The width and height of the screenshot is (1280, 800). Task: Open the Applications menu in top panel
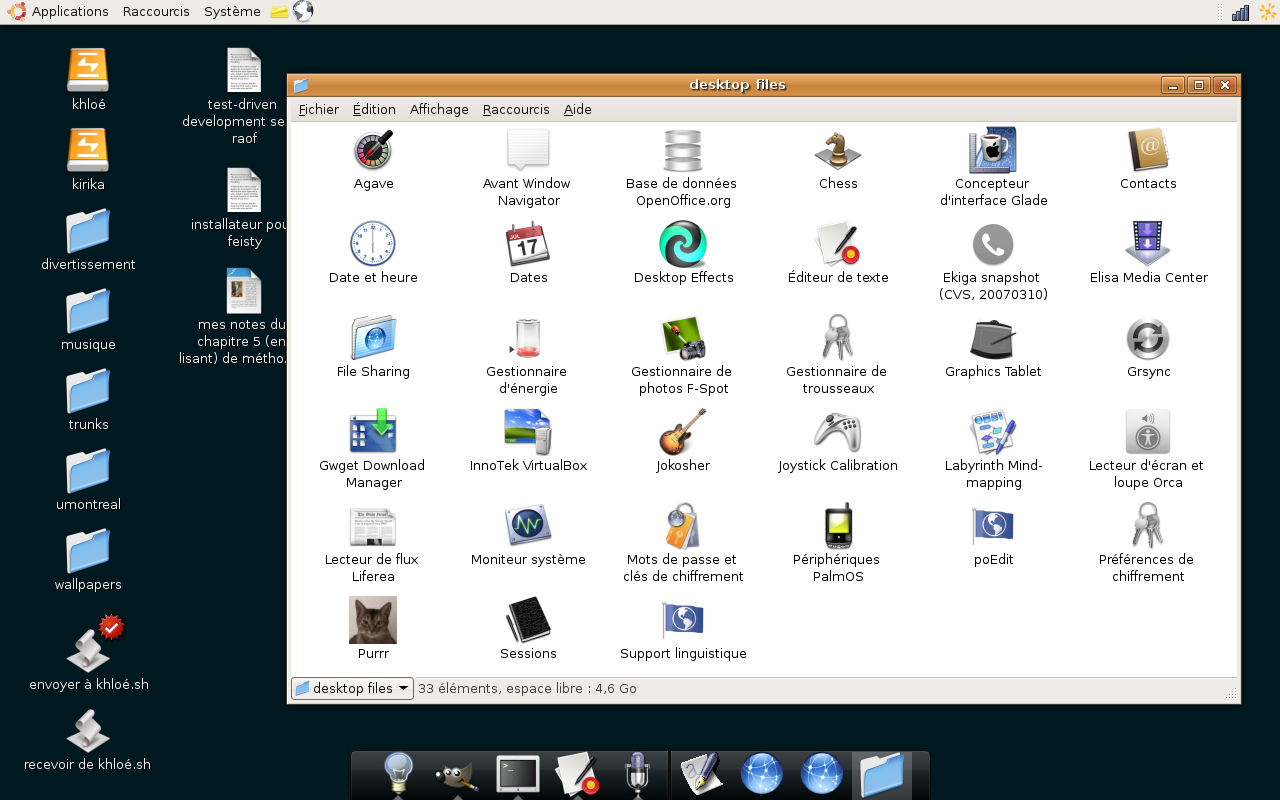58,11
